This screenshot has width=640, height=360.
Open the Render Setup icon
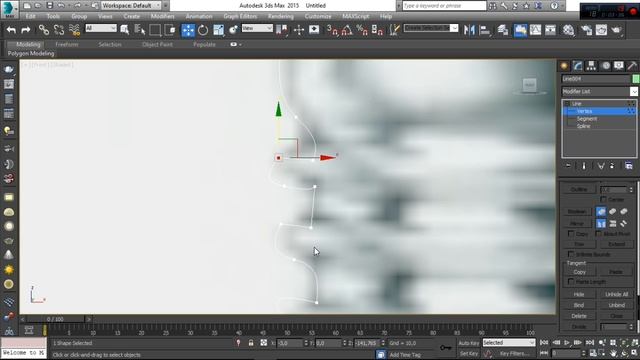click(x=587, y=30)
